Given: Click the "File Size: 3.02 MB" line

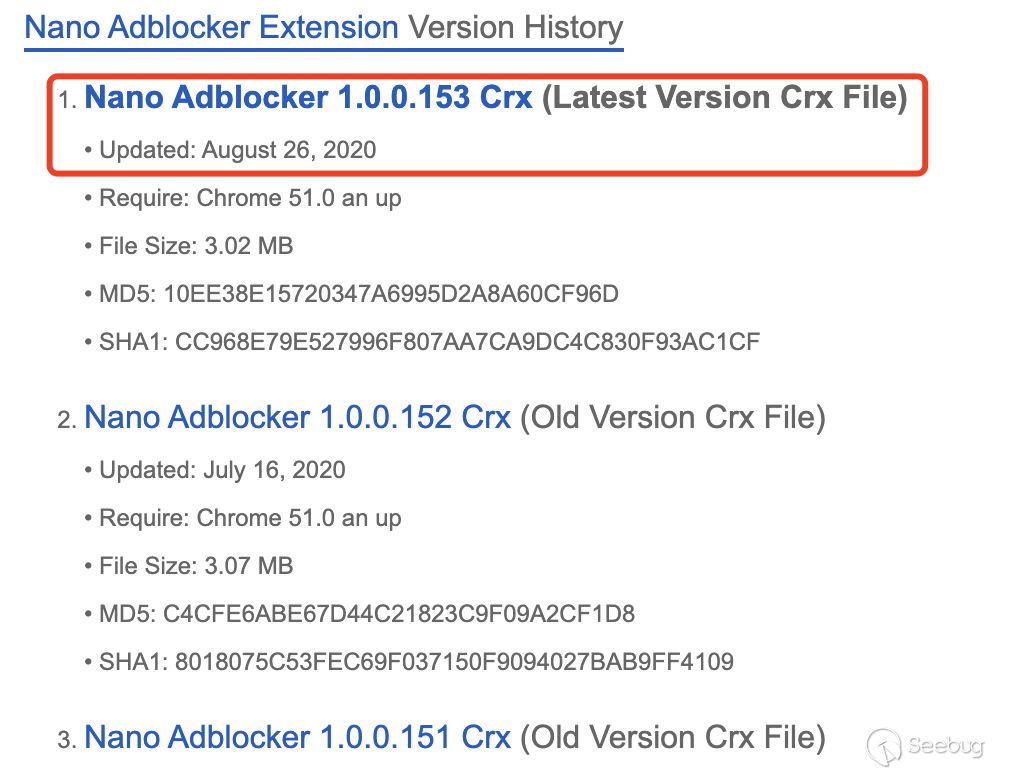Looking at the screenshot, I should pyautogui.click(x=196, y=246).
